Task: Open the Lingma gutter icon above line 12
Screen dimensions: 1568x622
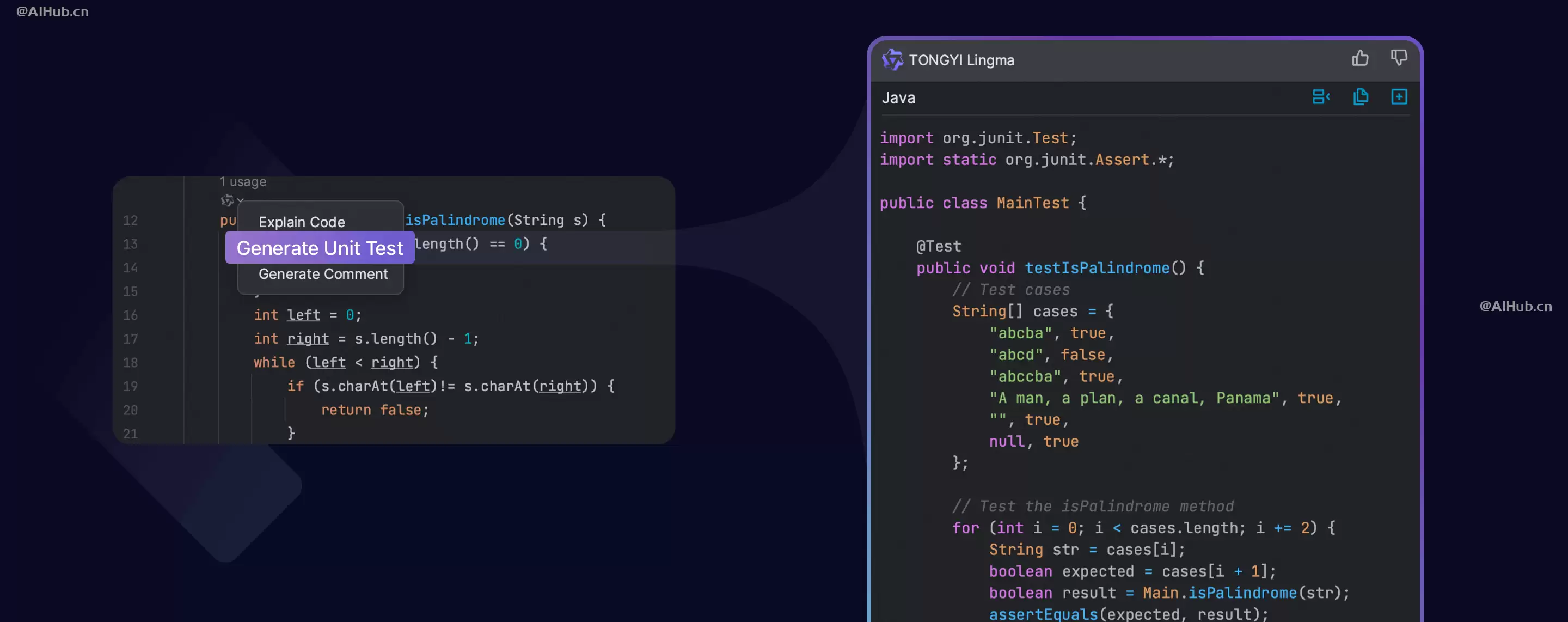Action: pos(227,200)
